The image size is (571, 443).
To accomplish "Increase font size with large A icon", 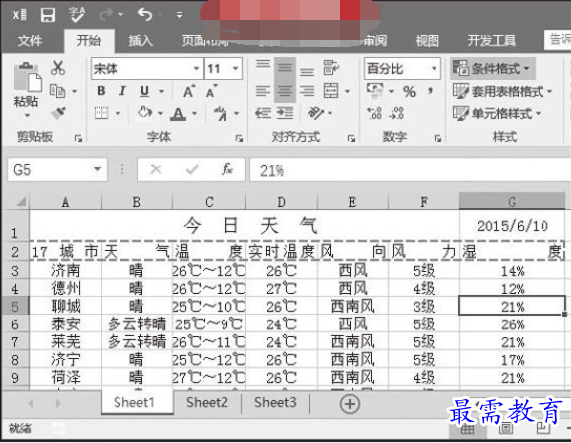I will [189, 91].
